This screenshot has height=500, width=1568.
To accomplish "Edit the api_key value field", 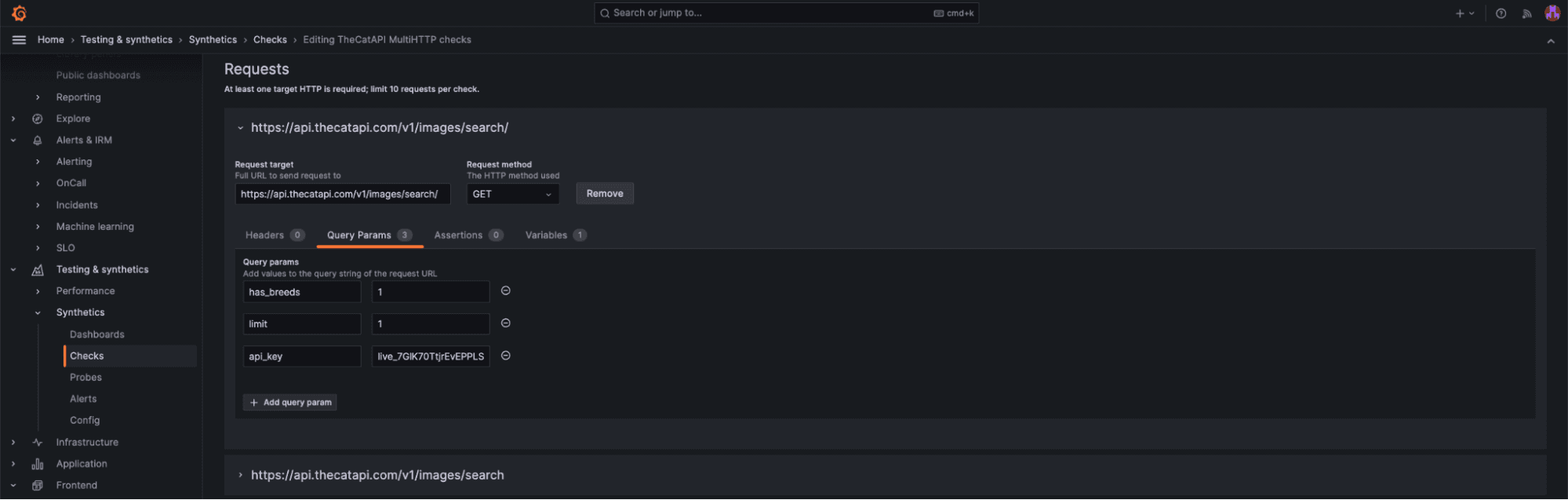I will tap(431, 356).
